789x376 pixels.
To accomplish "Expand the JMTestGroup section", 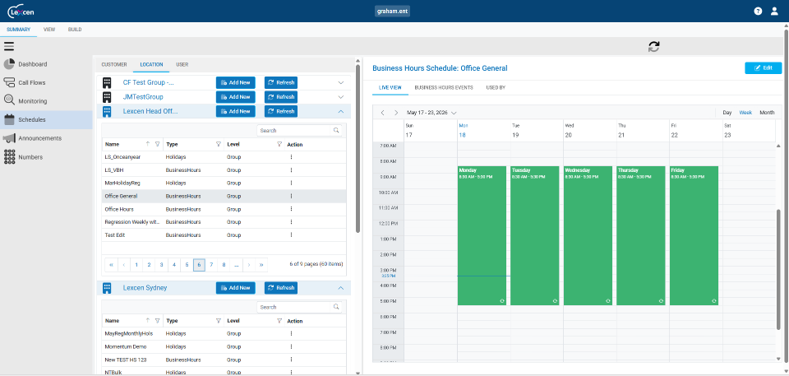I will [341, 97].
